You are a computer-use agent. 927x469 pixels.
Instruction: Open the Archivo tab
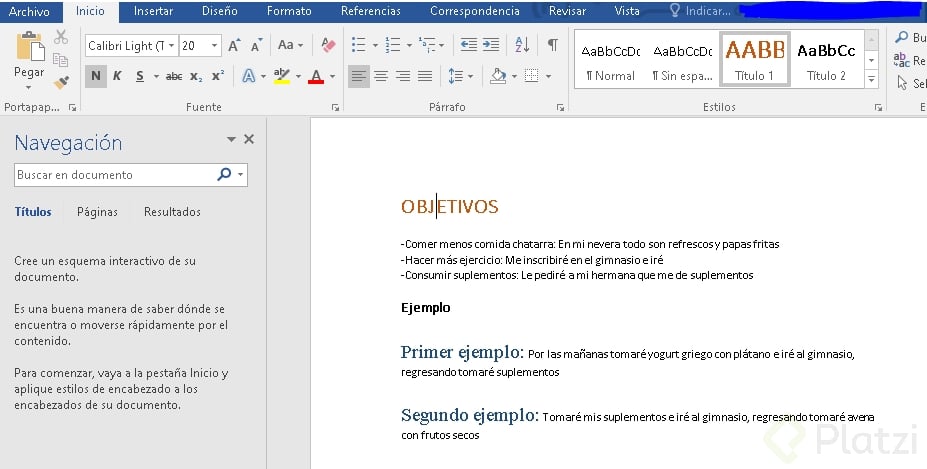point(29,11)
